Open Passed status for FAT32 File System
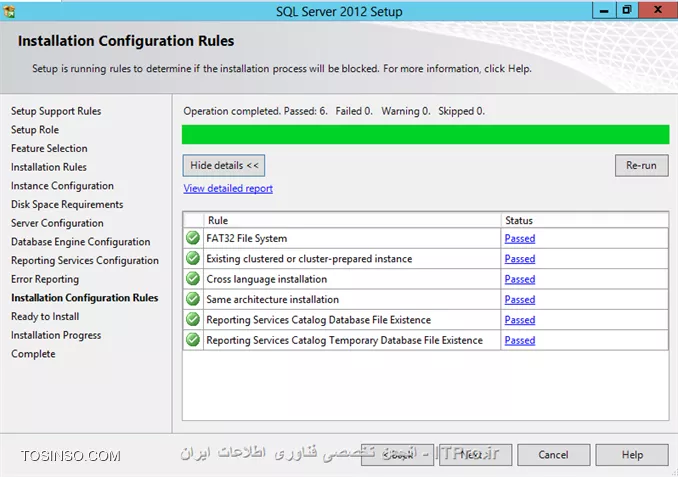Screen dimensions: 678x477 point(520,238)
